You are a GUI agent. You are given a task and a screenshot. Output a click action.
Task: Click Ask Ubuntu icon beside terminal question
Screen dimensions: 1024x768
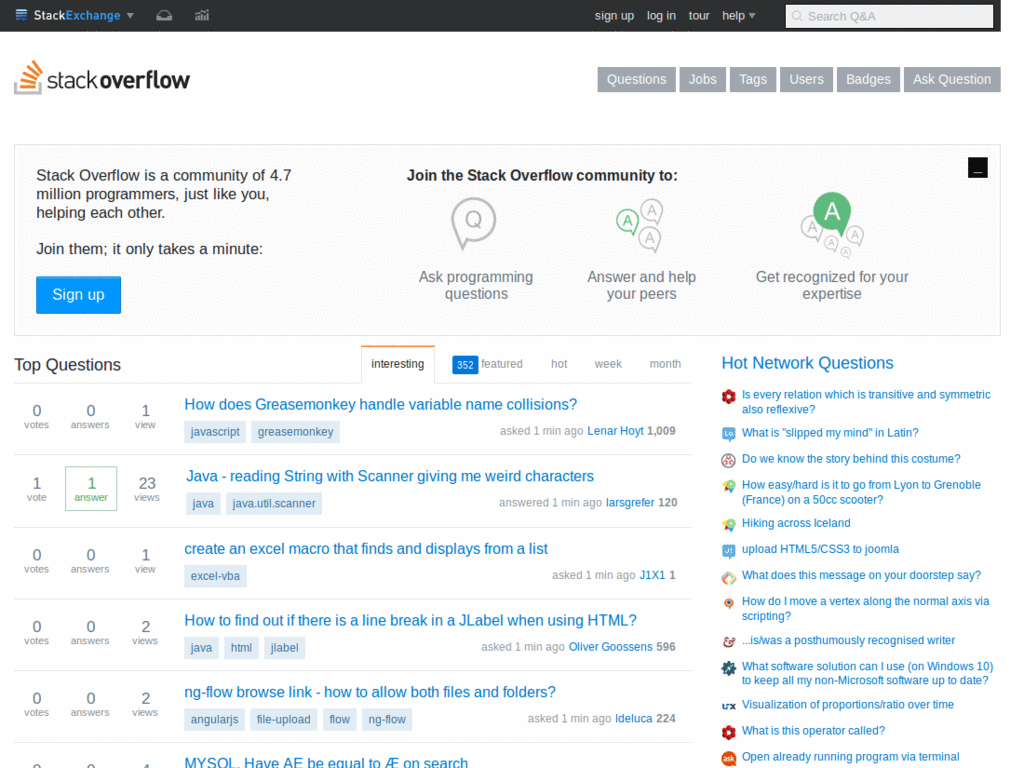tap(729, 758)
